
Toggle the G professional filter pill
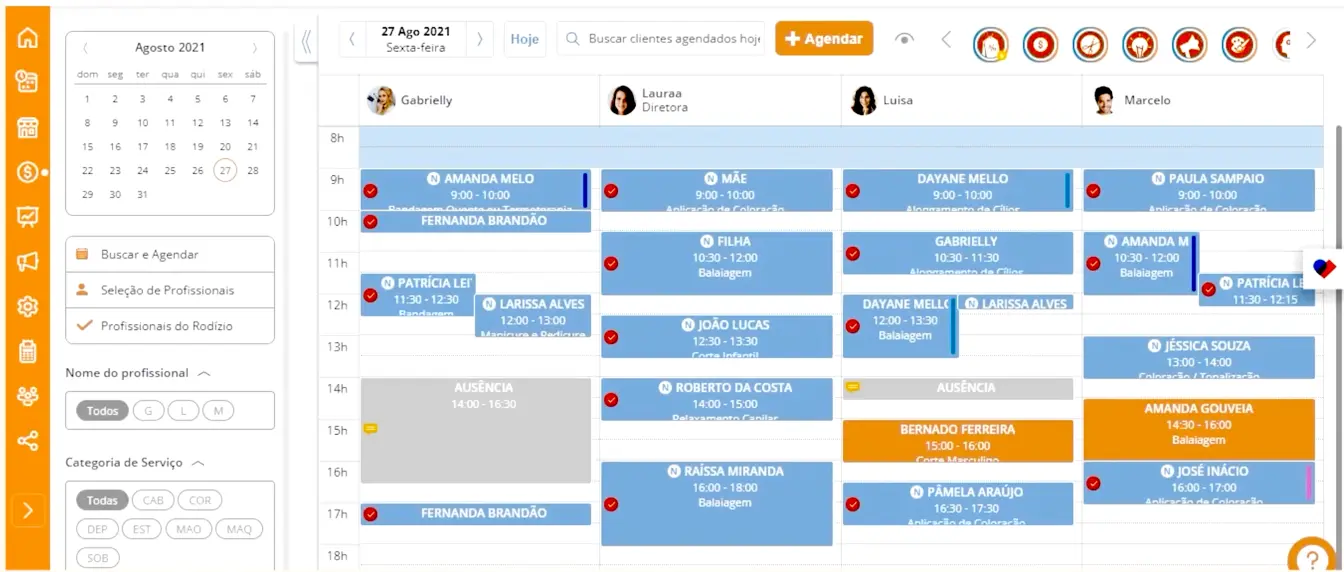[x=148, y=411]
